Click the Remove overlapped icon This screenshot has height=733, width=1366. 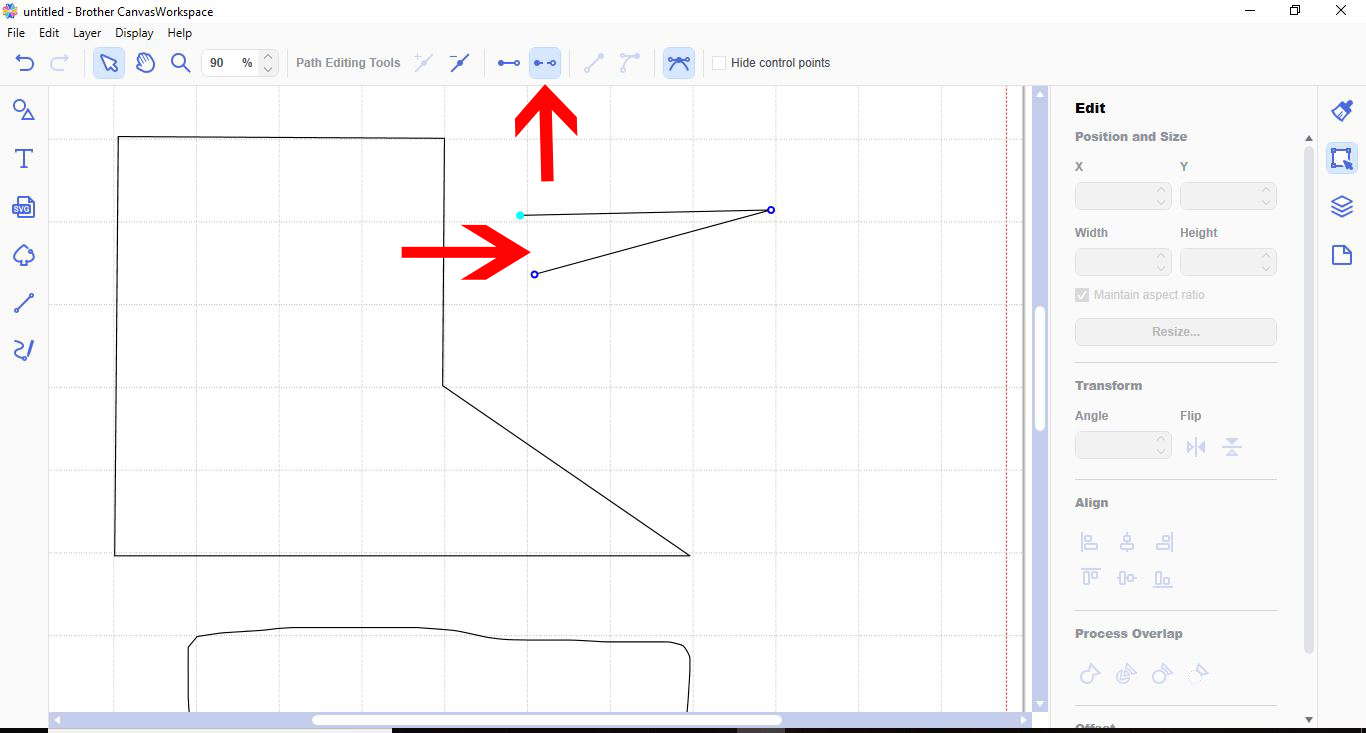tap(1197, 674)
